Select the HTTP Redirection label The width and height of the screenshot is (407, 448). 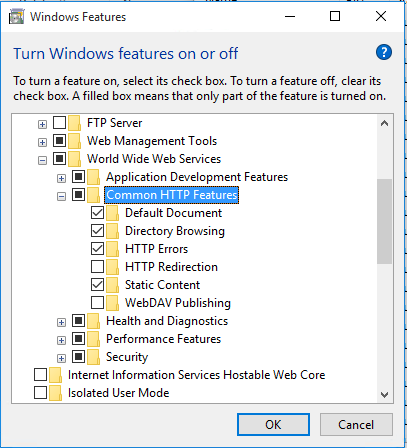tap(171, 267)
